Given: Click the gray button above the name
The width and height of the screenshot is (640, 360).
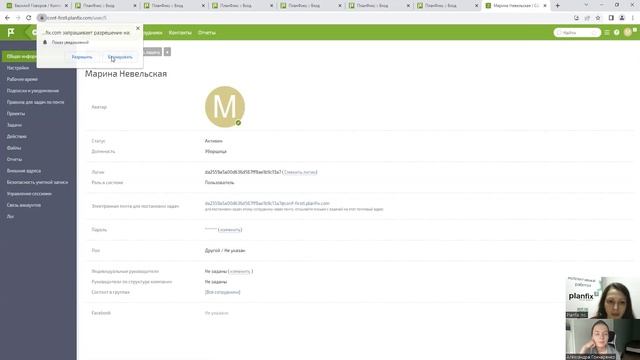Looking at the screenshot, I should pyautogui.click(x=152, y=52).
